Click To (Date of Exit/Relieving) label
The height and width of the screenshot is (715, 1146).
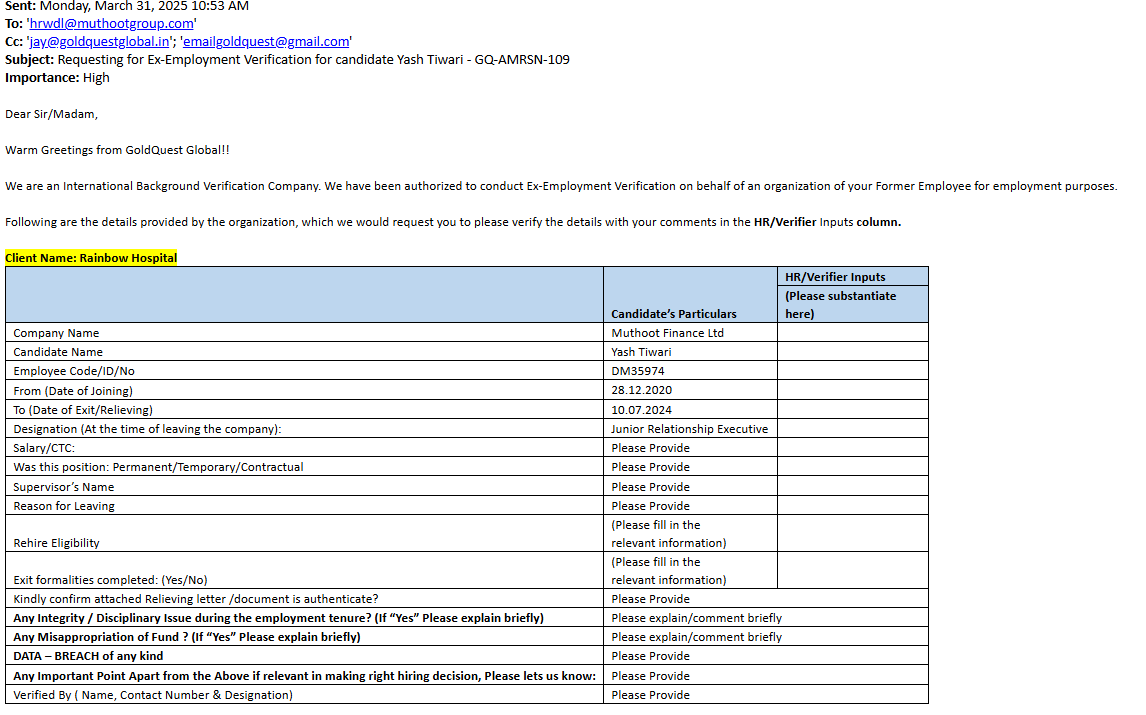83,409
